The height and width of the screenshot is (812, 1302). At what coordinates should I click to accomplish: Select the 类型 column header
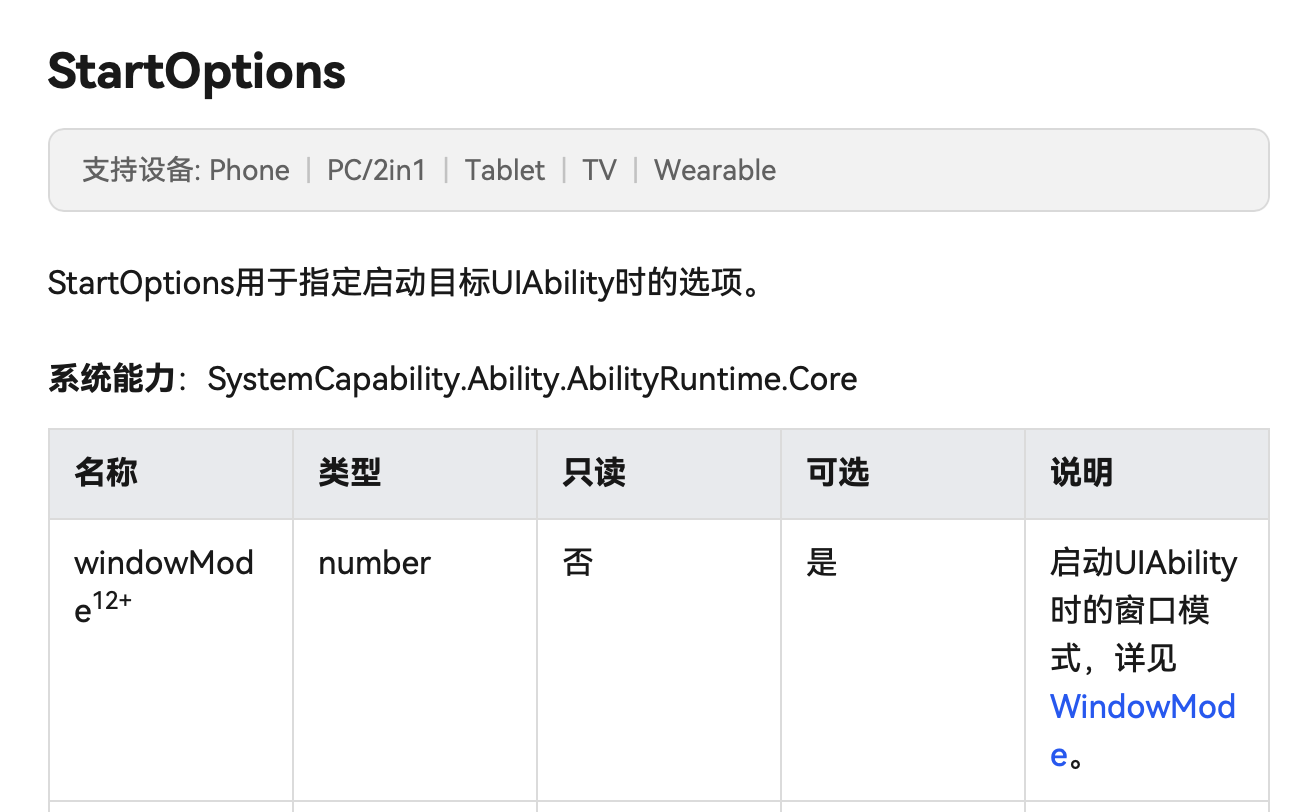click(x=350, y=473)
